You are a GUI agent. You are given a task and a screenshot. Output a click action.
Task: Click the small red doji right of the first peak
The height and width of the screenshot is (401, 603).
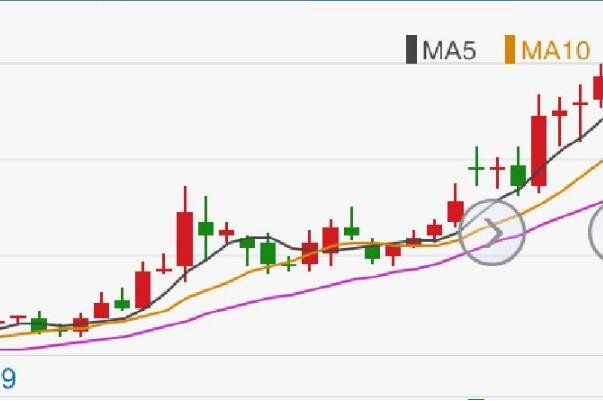pos(227,232)
